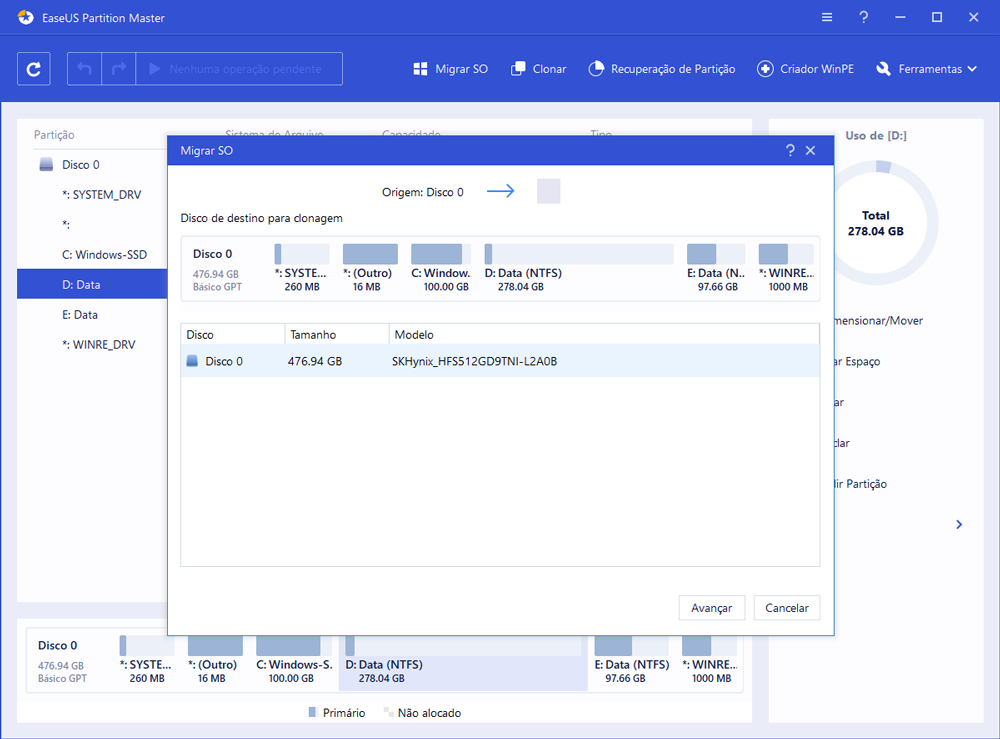The height and width of the screenshot is (739, 1000).
Task: Select the WINRE... 1000 MB partition in dialog
Action: (786, 268)
